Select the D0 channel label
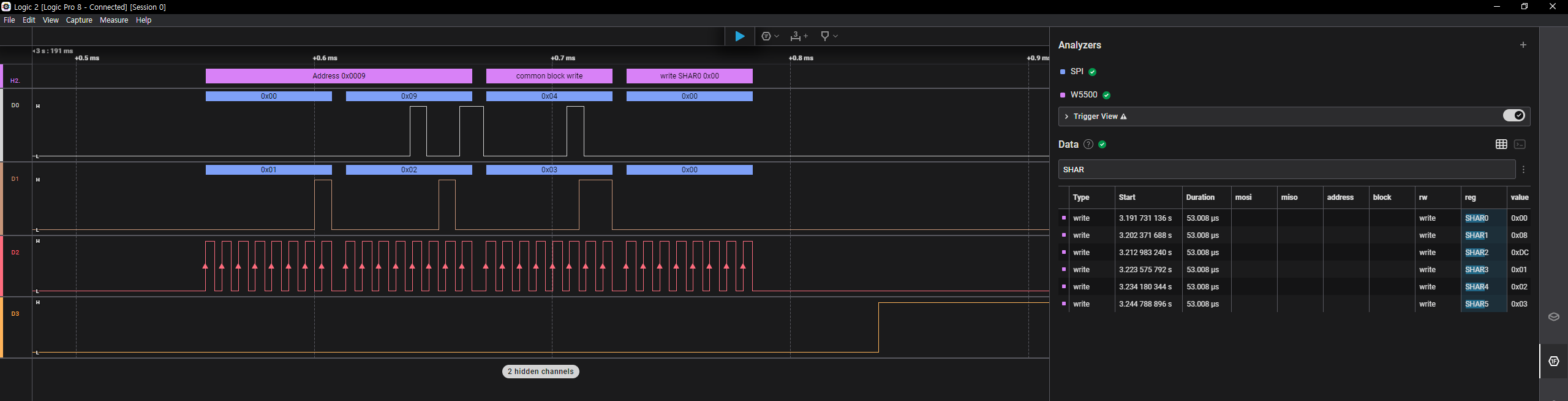 pos(15,105)
